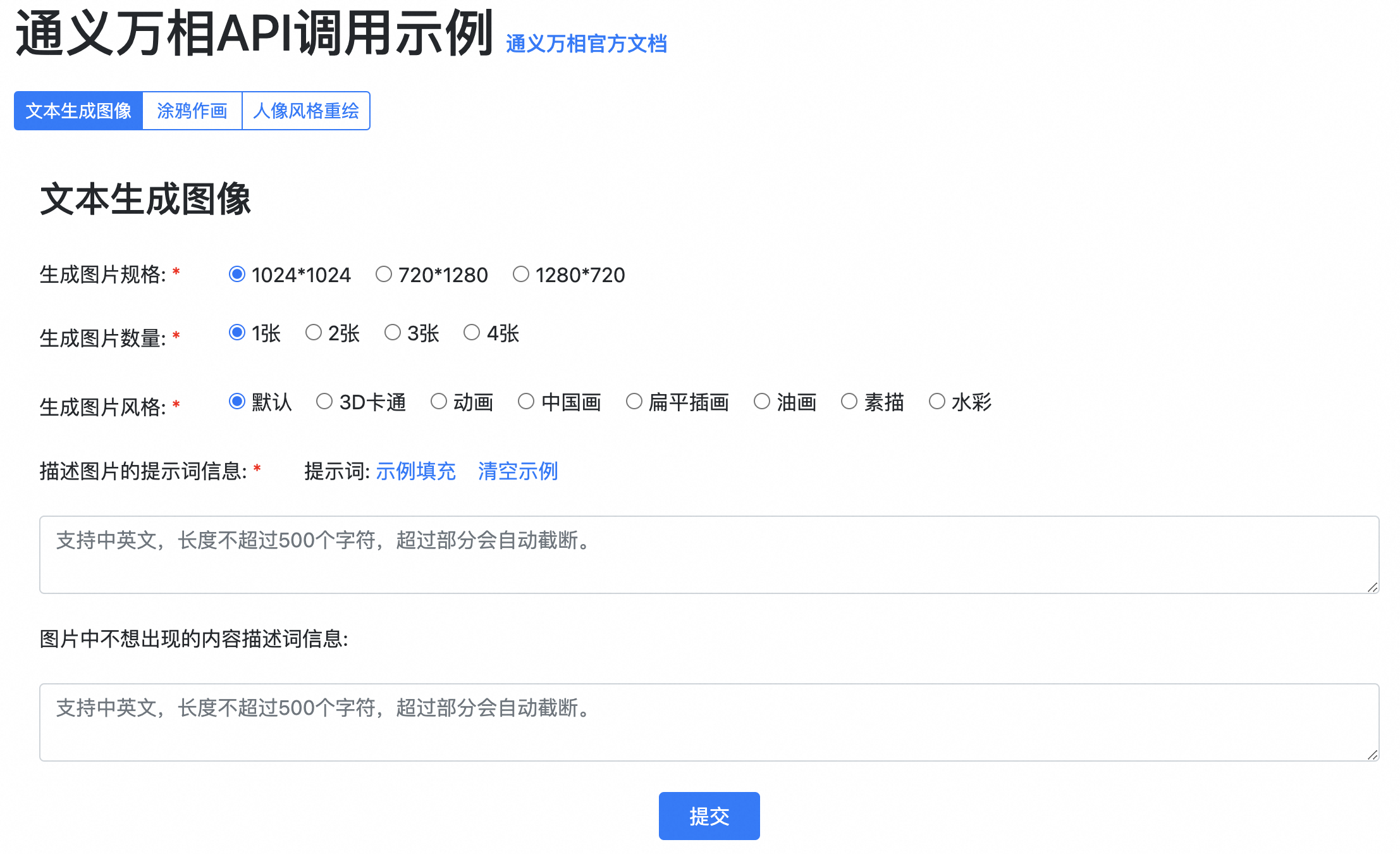Select the 默认 style radio
Screen dimensions: 1400x854
tap(237, 401)
